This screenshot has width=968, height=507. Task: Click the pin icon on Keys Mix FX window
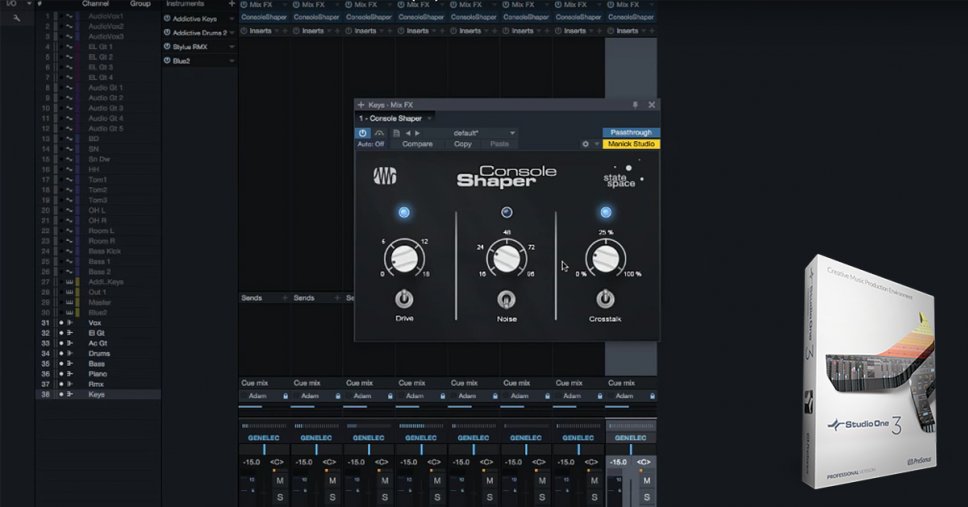634,104
